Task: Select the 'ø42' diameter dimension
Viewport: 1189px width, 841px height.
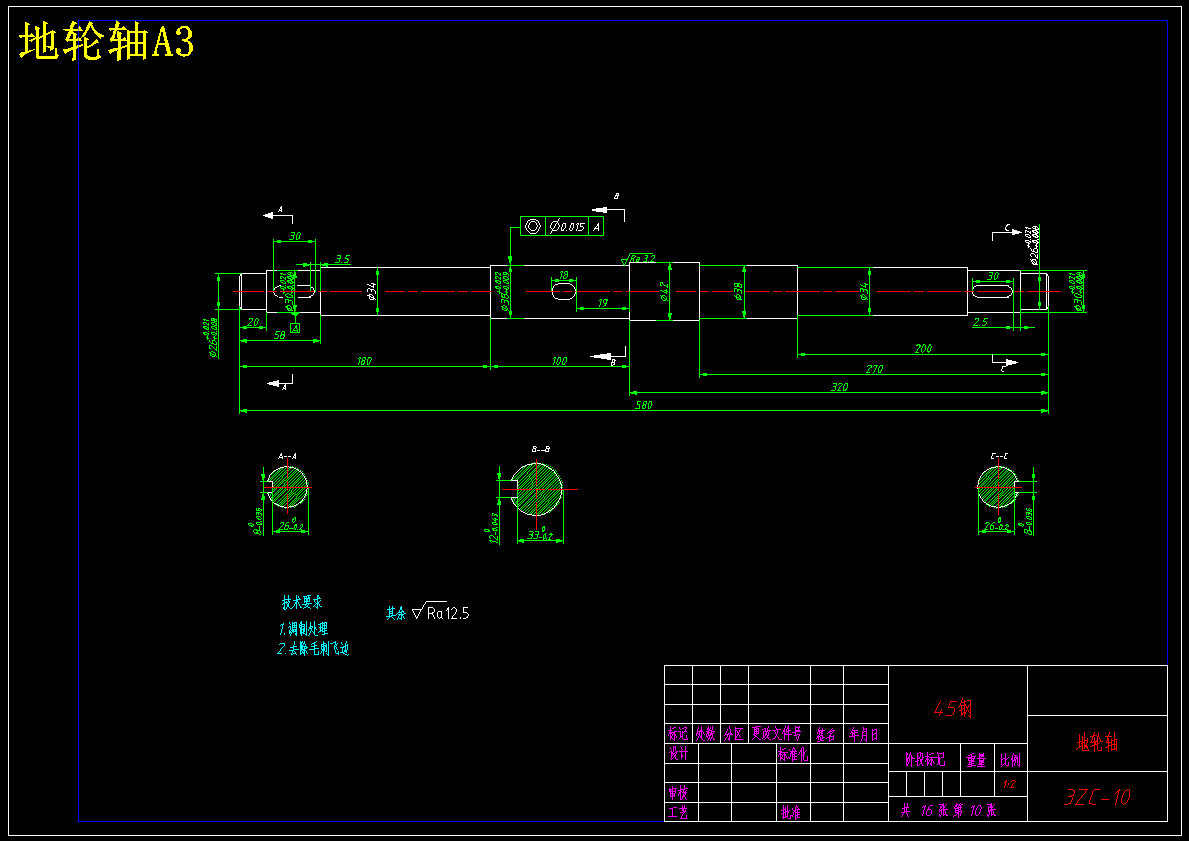Action: 664,292
